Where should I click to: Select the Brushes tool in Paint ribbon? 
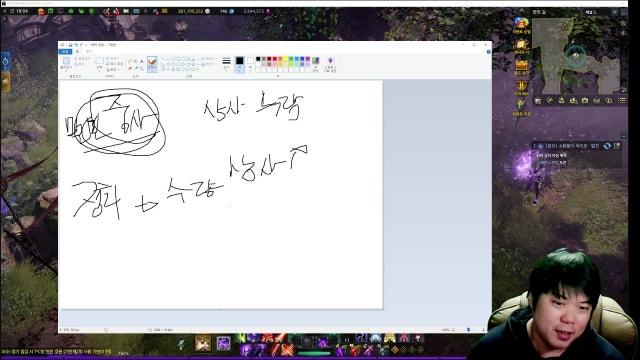pyautogui.click(x=152, y=64)
